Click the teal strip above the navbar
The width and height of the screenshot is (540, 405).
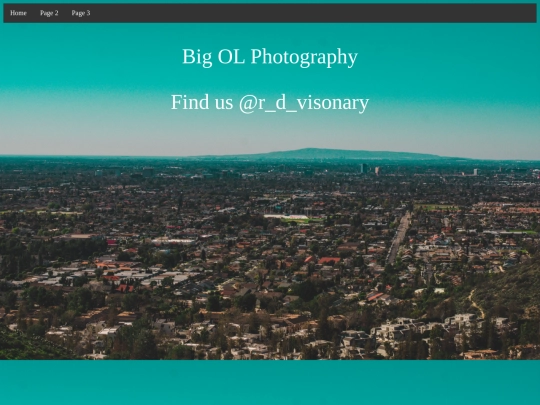[x=270, y=2]
